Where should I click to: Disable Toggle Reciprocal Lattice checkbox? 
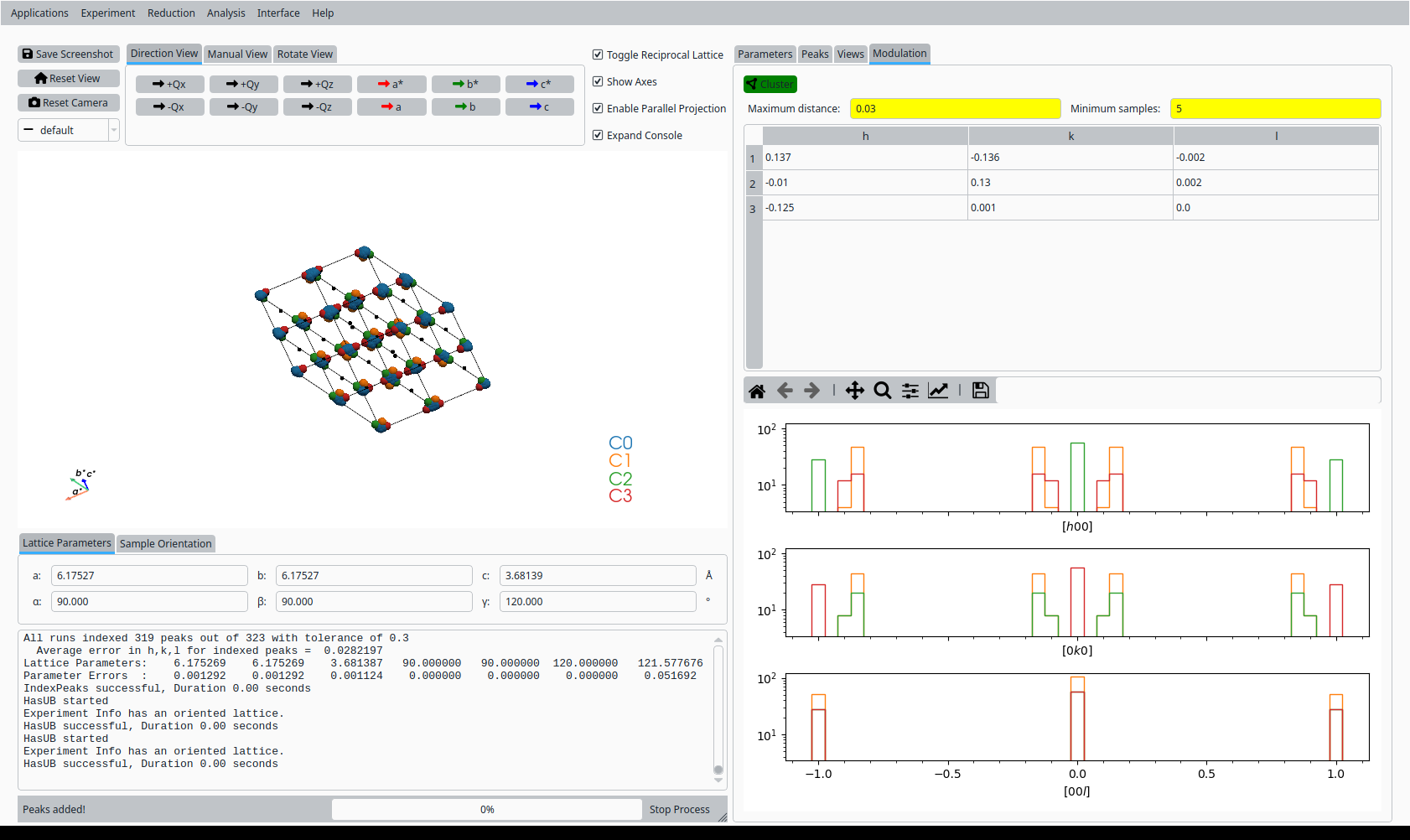(x=598, y=54)
